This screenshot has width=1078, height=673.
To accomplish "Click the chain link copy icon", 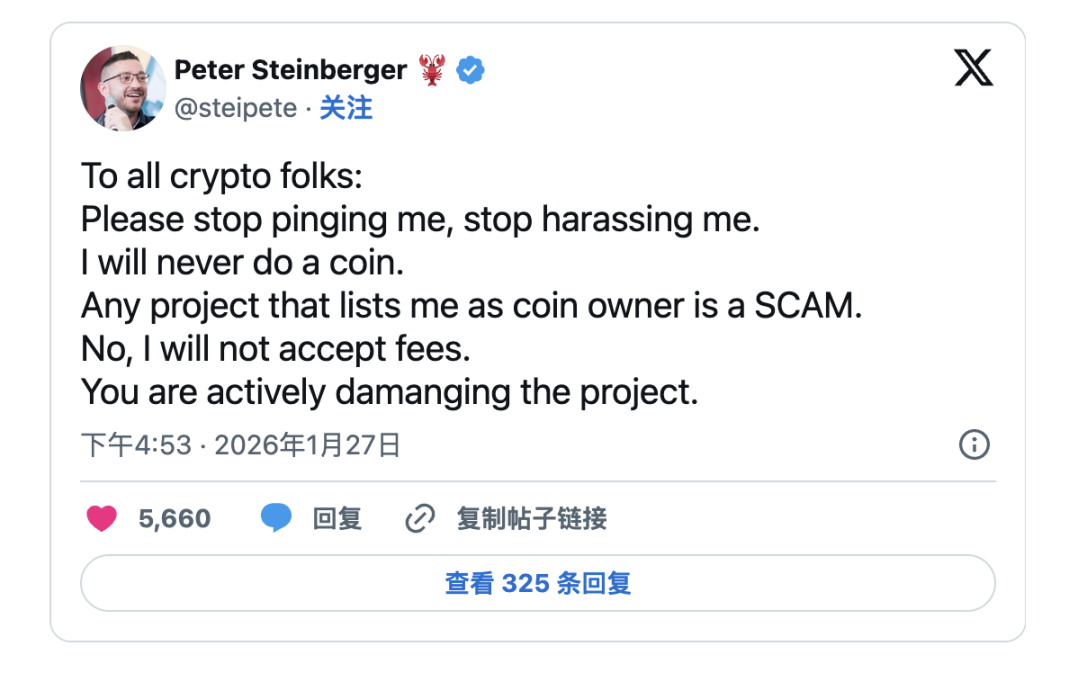I will (x=420, y=518).
